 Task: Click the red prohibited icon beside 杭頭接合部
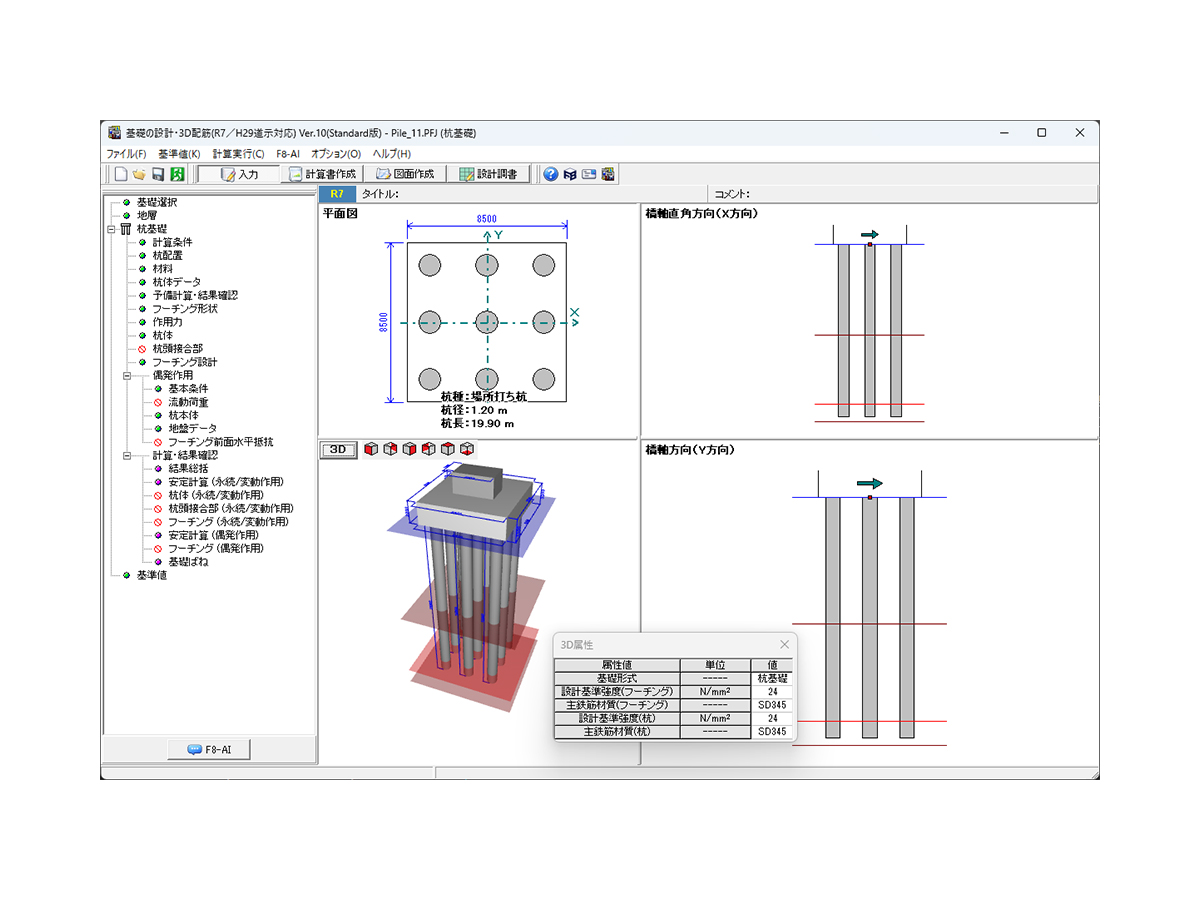click(142, 349)
